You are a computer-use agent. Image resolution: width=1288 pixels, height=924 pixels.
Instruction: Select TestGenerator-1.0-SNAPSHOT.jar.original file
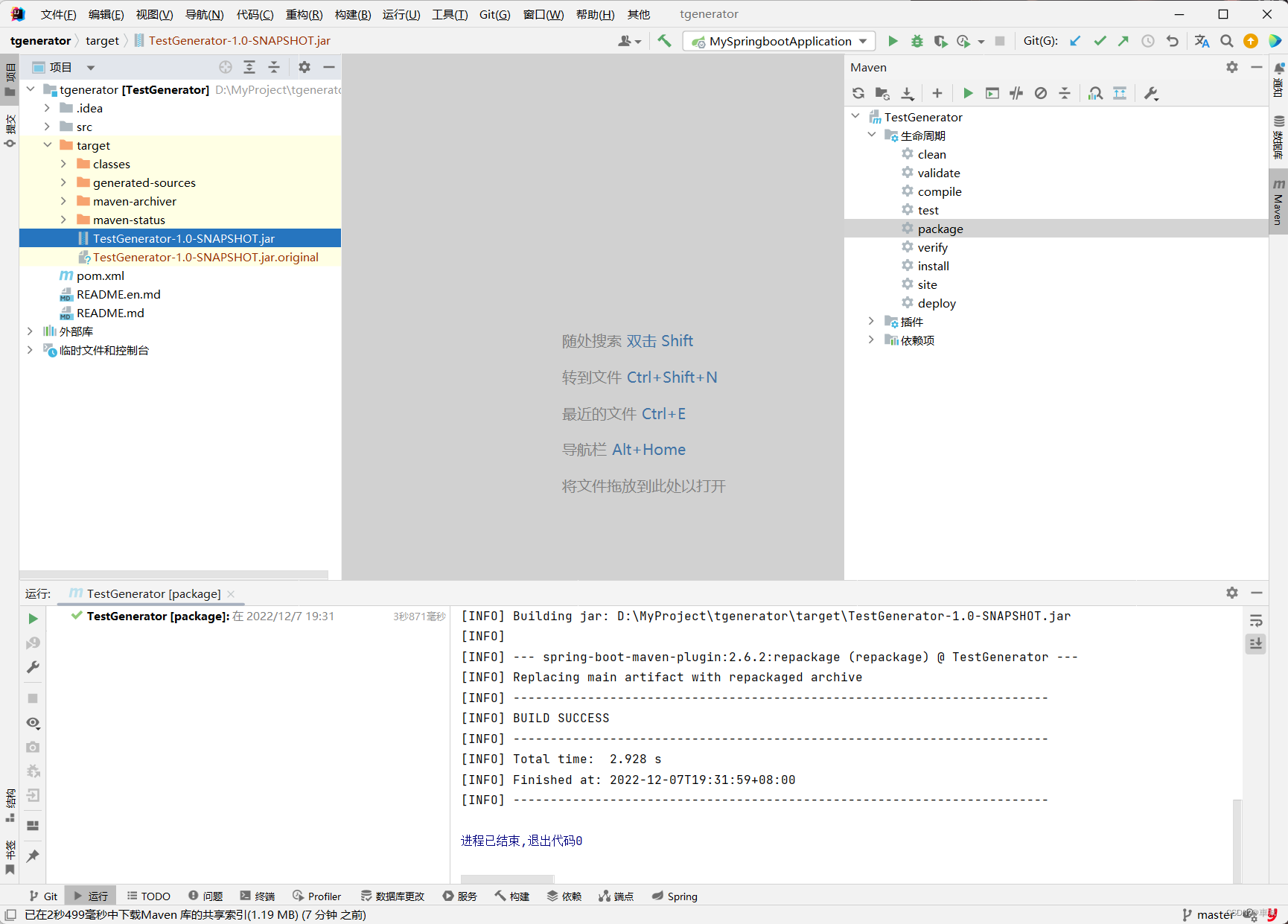pyautogui.click(x=205, y=257)
